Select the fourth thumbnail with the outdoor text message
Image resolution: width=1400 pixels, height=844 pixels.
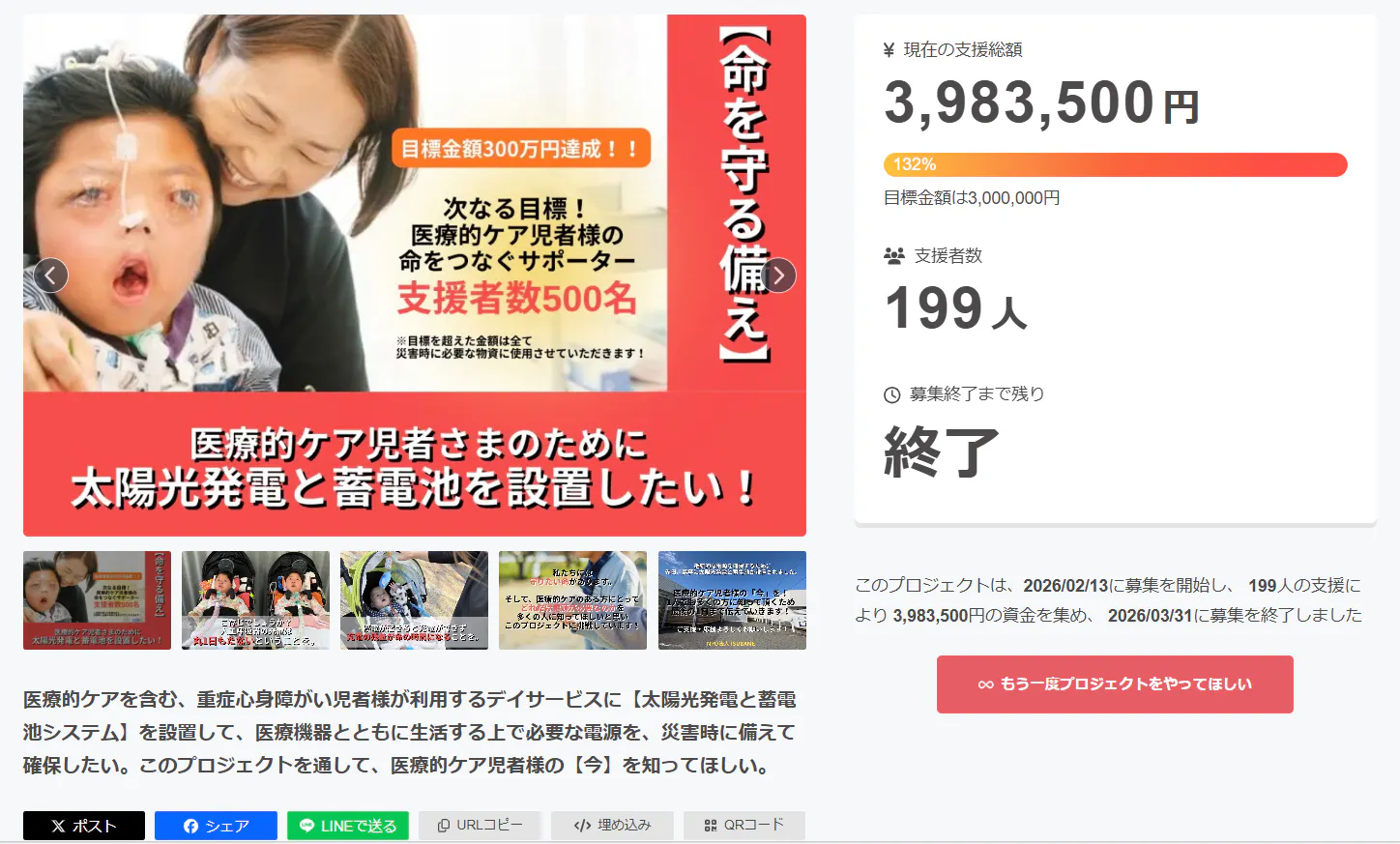point(572,600)
